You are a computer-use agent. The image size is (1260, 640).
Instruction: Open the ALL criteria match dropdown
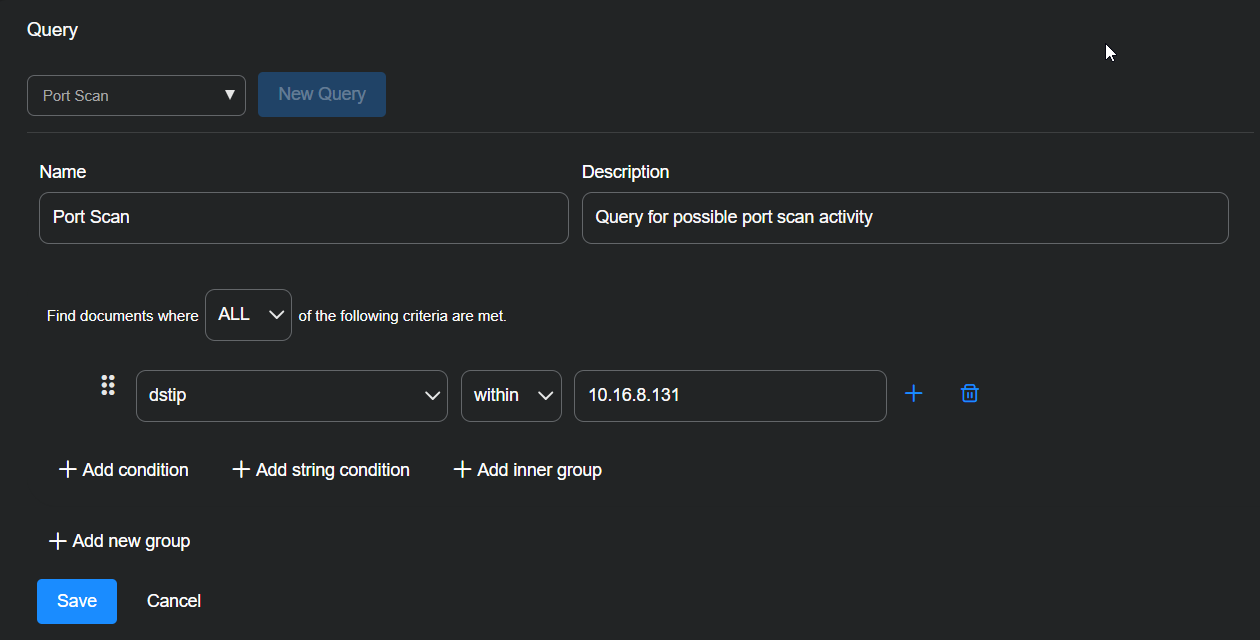[248, 315]
